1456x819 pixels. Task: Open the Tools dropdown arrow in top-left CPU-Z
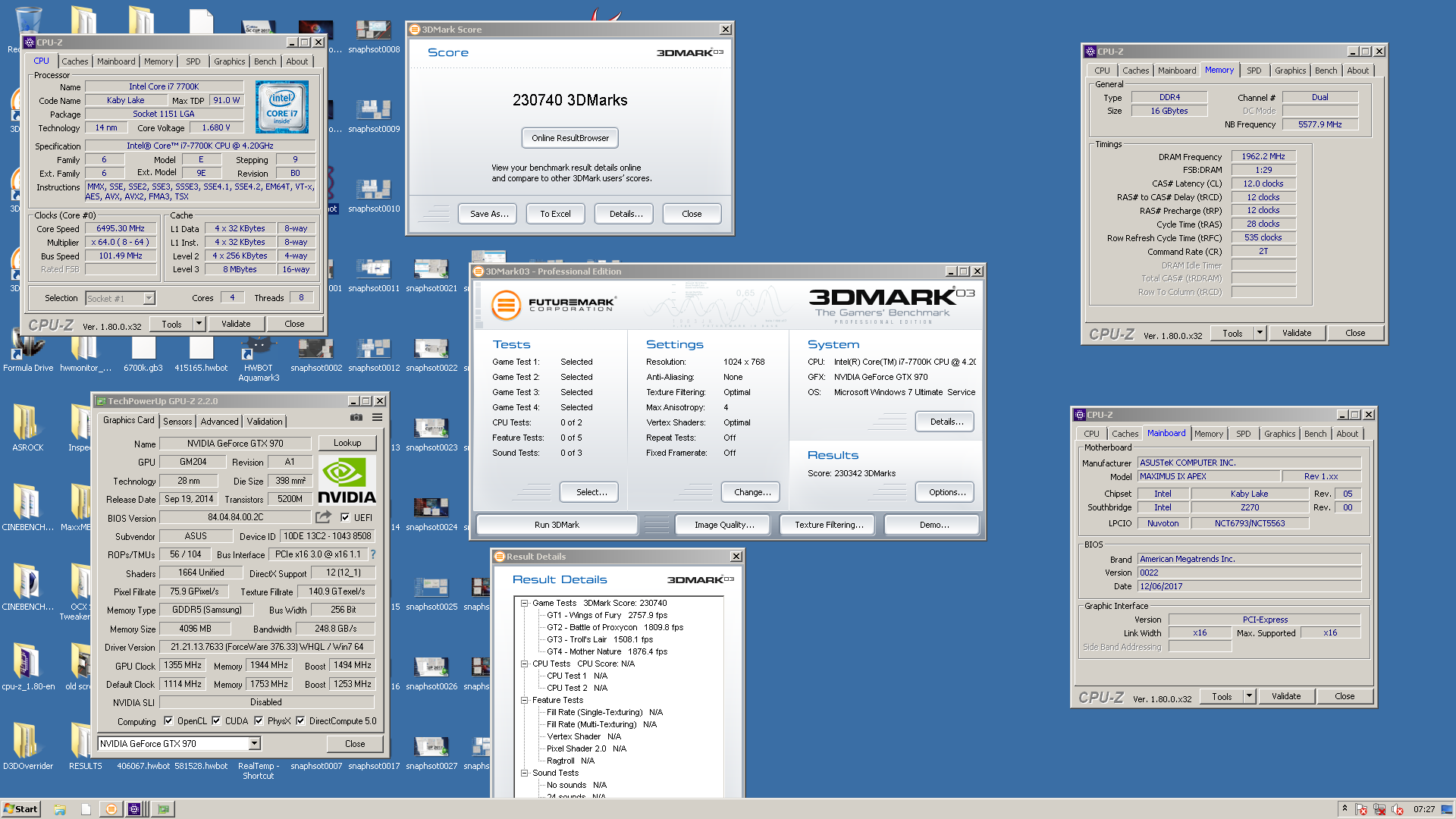pos(199,324)
